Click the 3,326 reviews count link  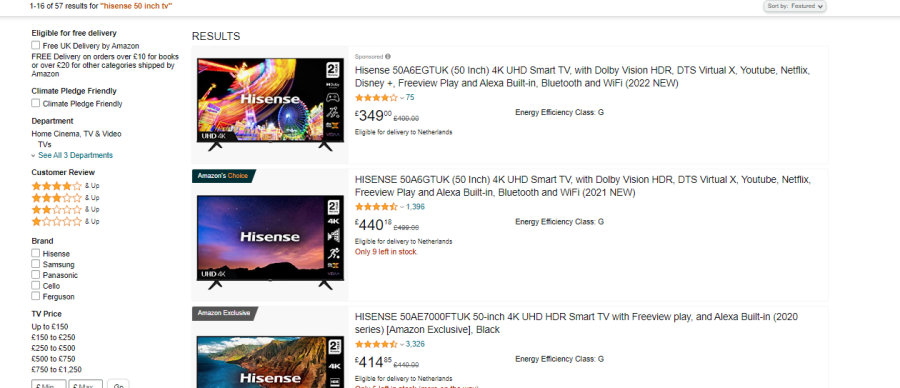coord(416,344)
